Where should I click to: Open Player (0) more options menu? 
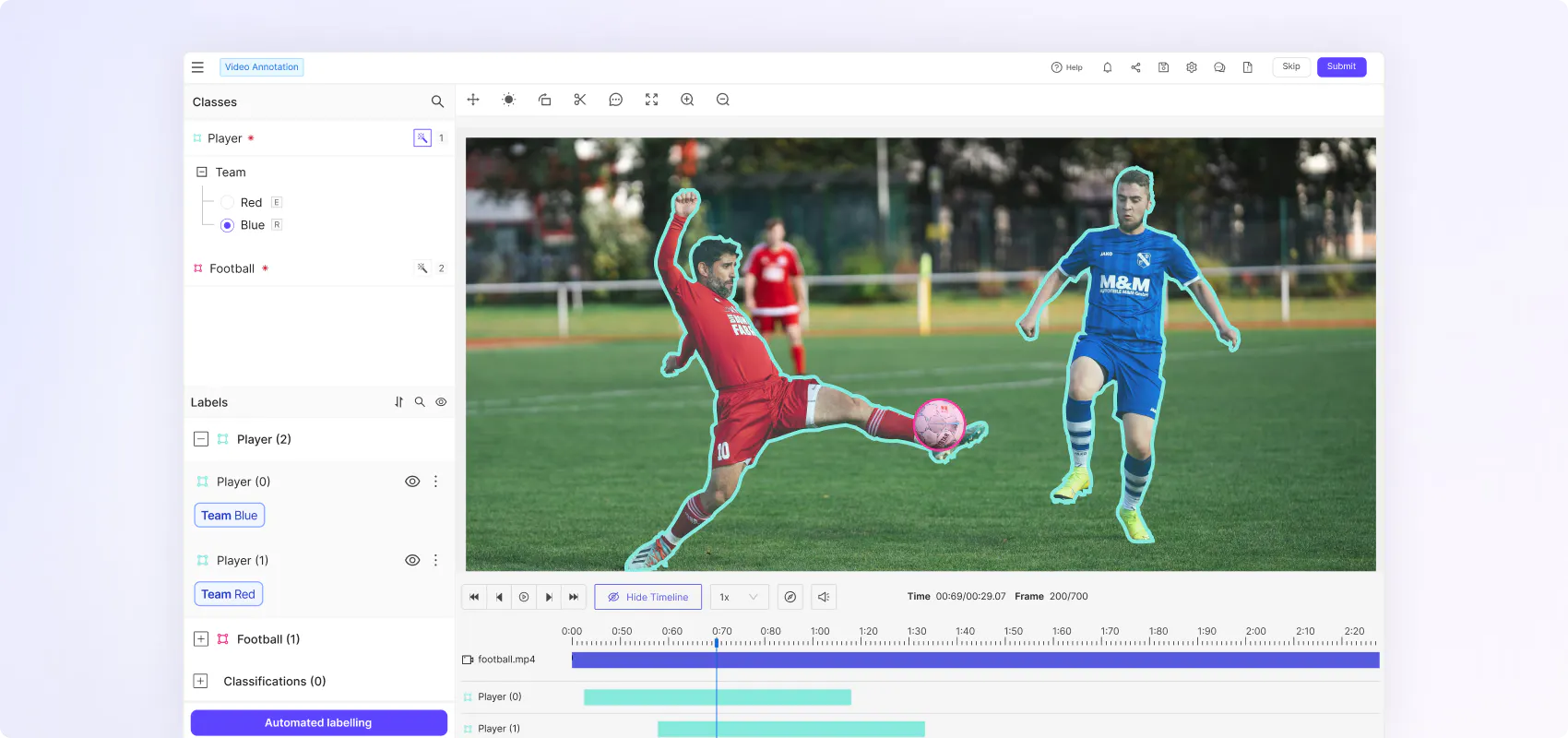pos(435,482)
